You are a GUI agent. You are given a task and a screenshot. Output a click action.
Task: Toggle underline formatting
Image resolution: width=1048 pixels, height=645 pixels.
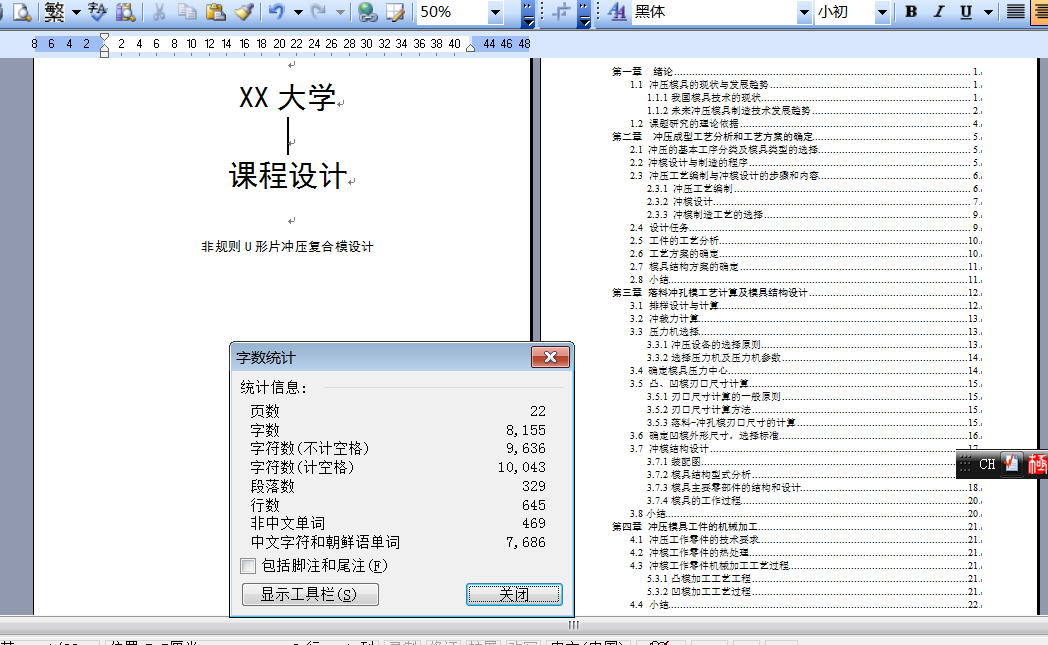964,12
